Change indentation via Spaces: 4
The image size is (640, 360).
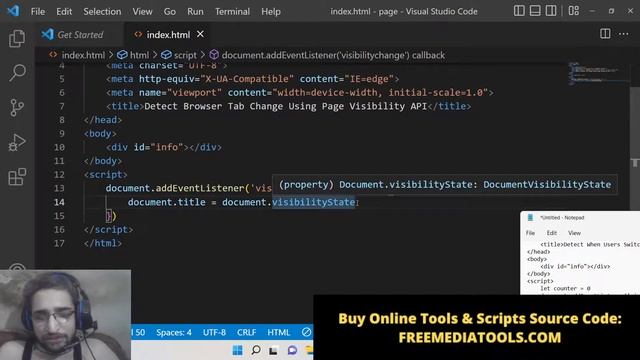[174, 332]
